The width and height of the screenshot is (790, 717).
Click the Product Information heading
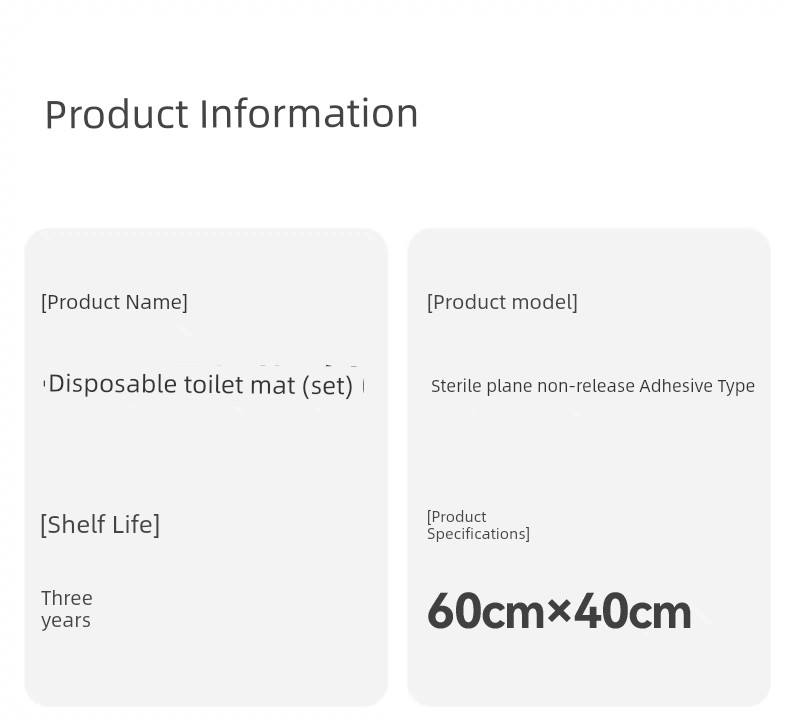[x=231, y=114]
